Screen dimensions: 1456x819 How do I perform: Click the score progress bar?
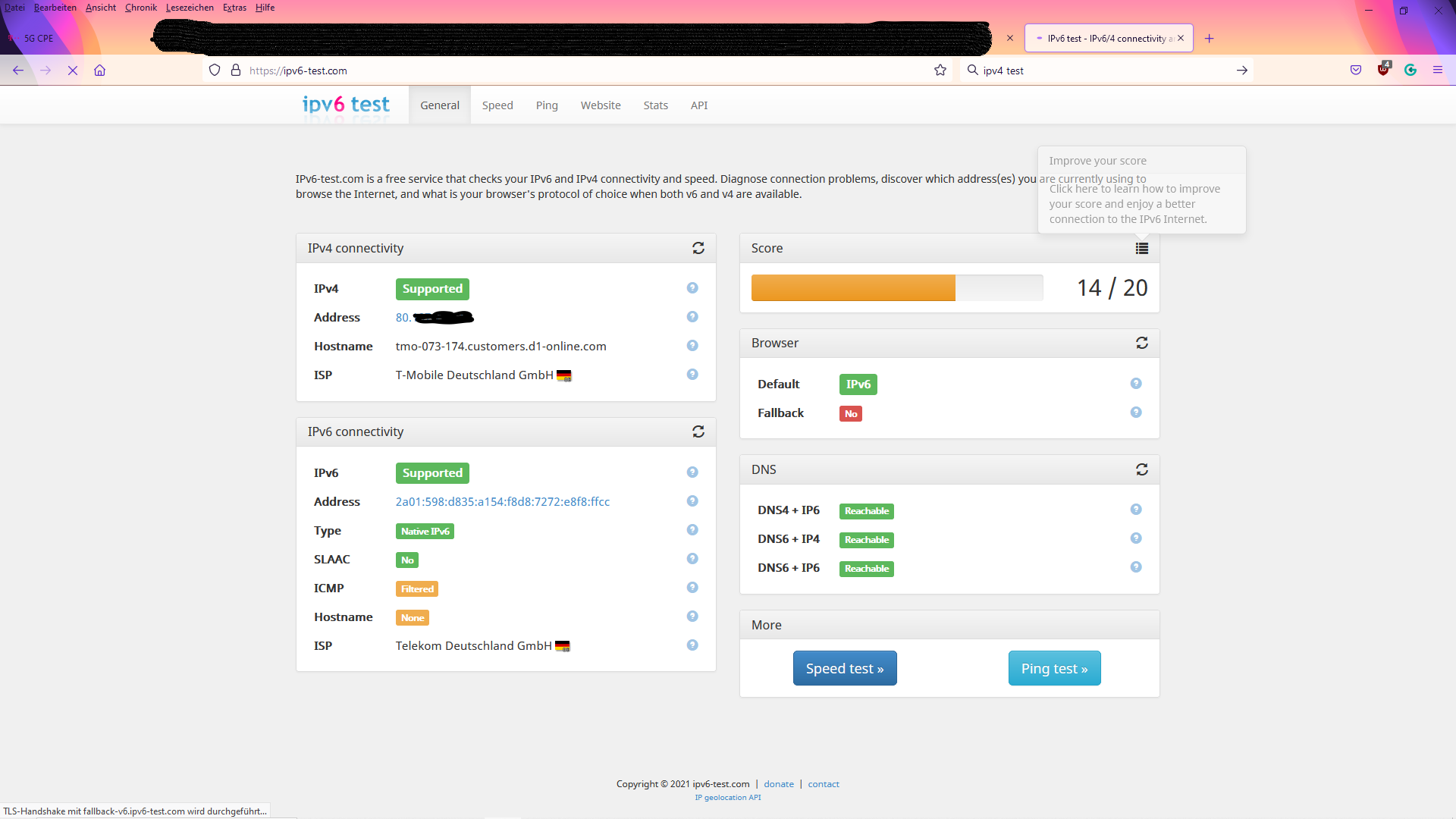pyautogui.click(x=896, y=288)
